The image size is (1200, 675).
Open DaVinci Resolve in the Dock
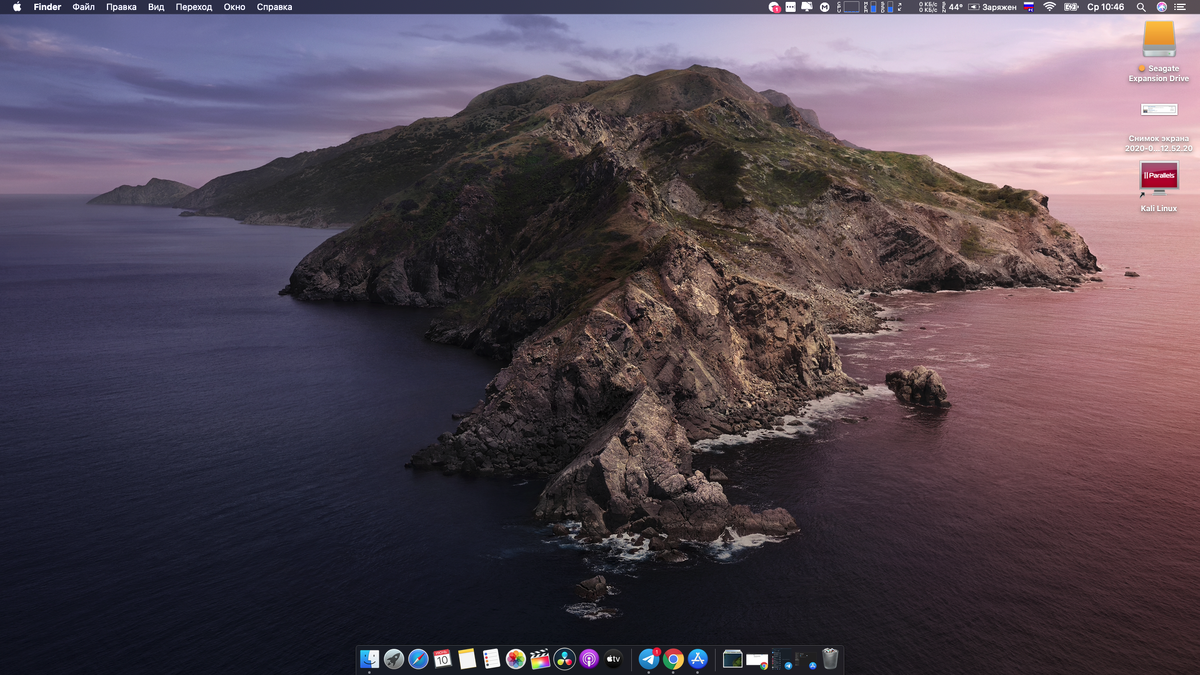tap(565, 659)
